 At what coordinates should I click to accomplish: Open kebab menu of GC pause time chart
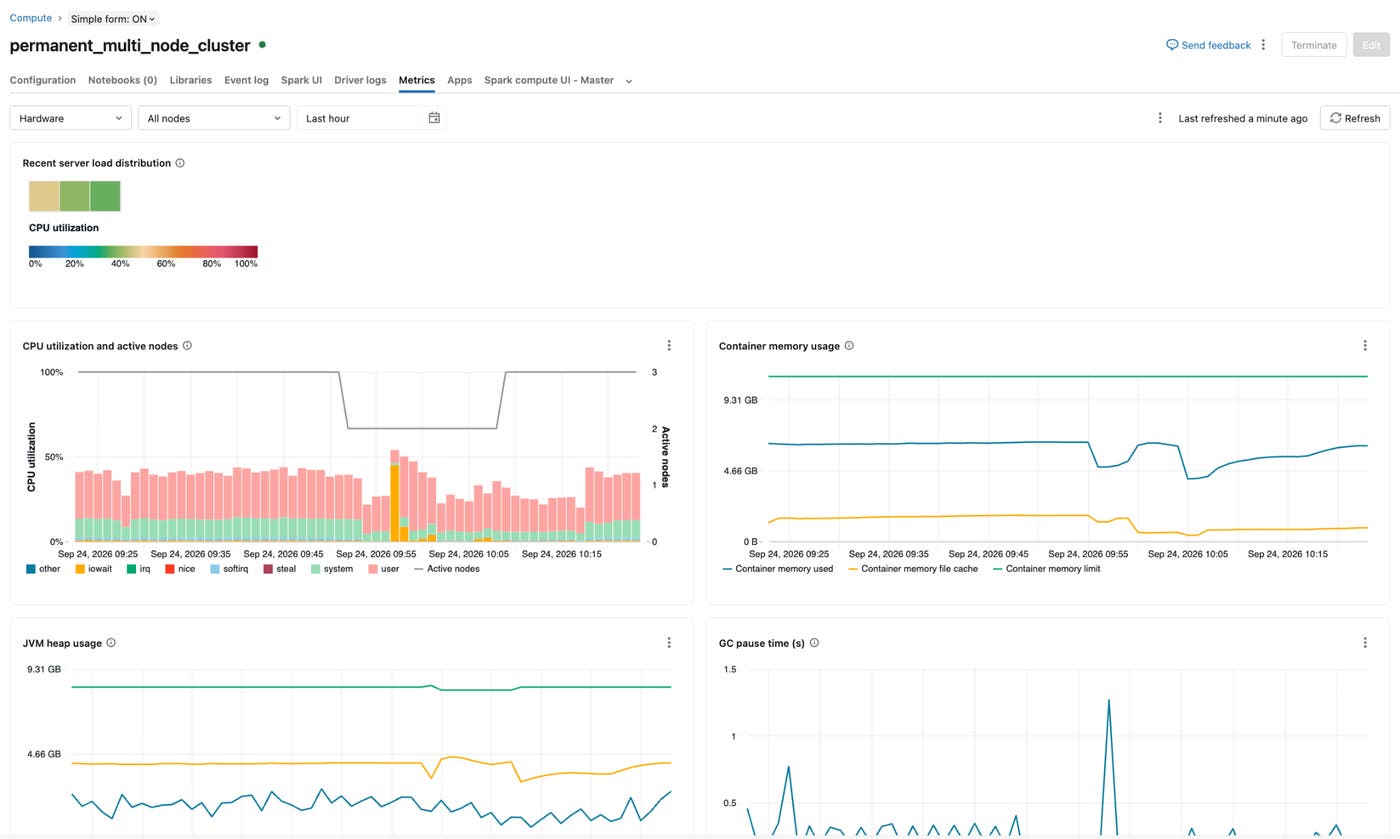click(1365, 643)
